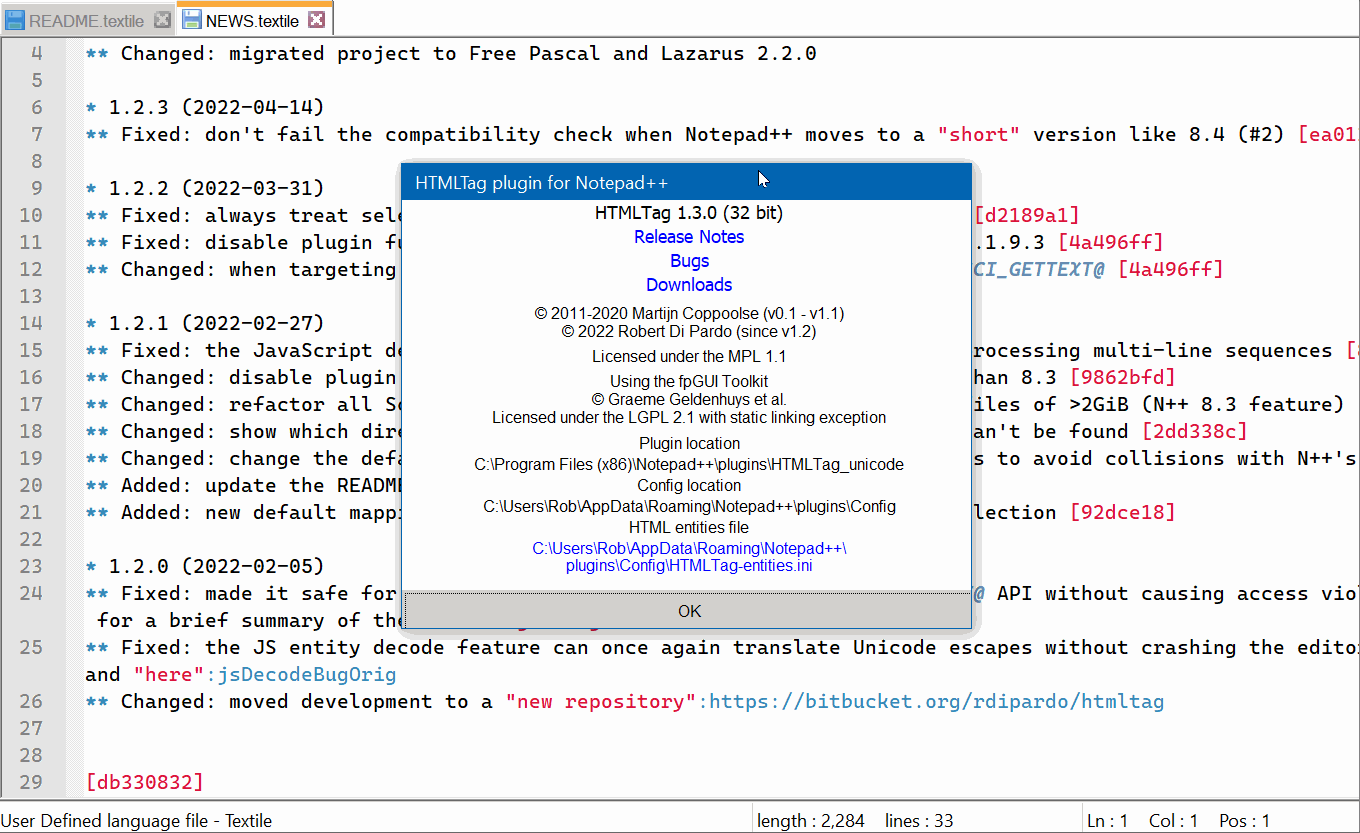This screenshot has height=833, width=1360.
Task: Select the NEWS.textile tab
Action: 253,20
